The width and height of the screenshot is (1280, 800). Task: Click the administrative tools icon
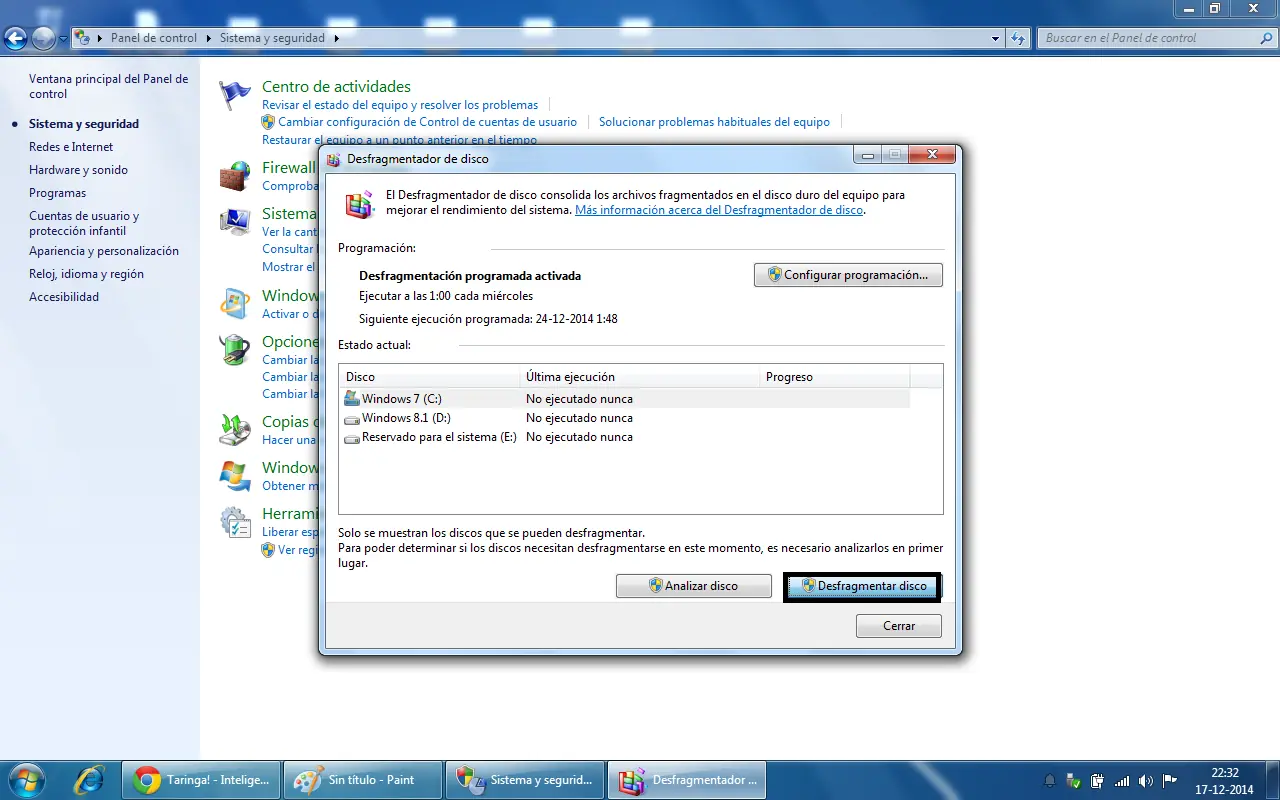point(235,521)
